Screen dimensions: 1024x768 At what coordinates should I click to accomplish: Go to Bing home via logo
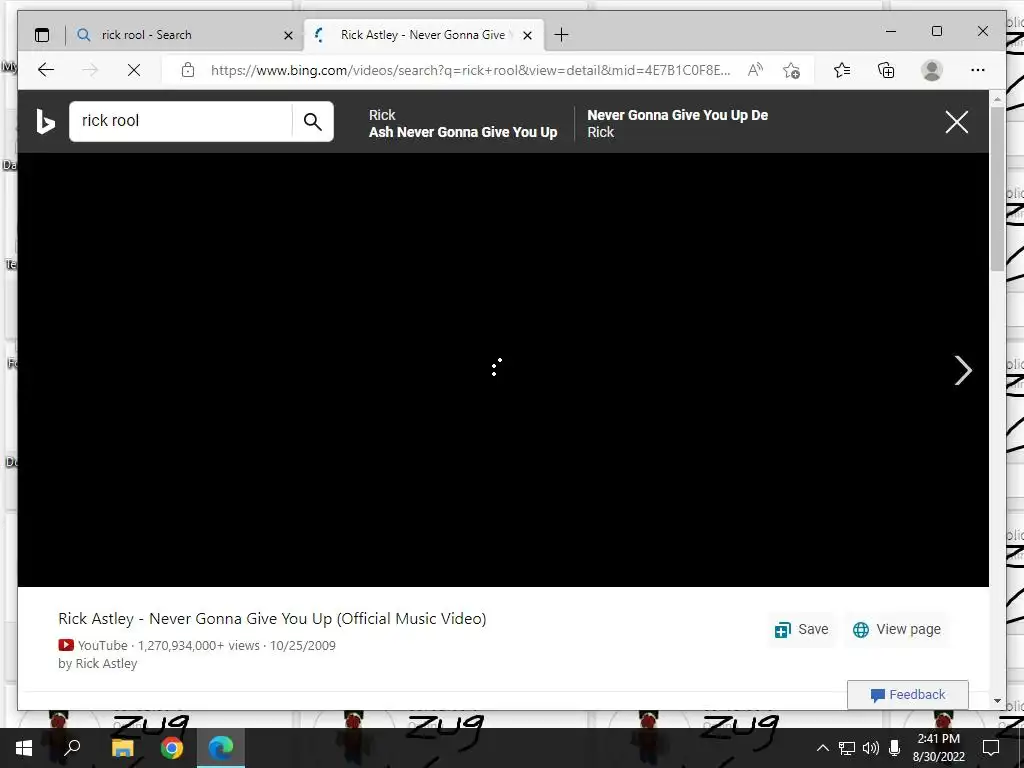[x=44, y=121]
